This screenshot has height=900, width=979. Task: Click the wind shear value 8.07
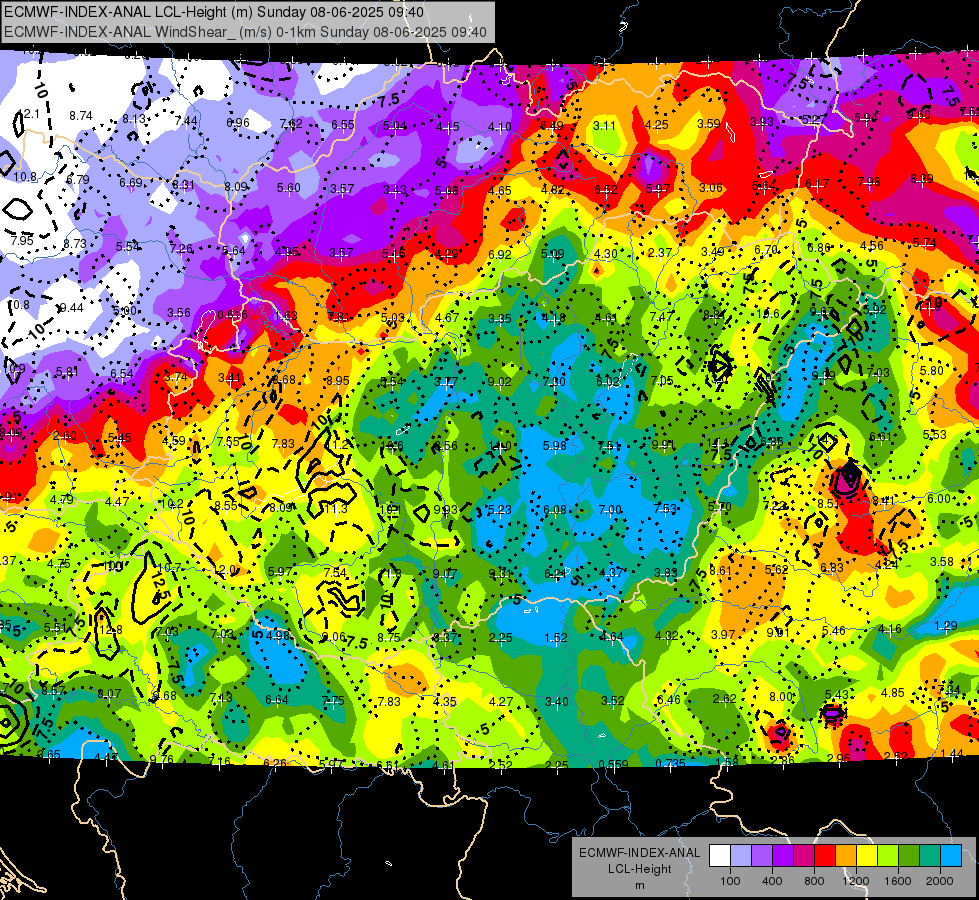(109, 693)
